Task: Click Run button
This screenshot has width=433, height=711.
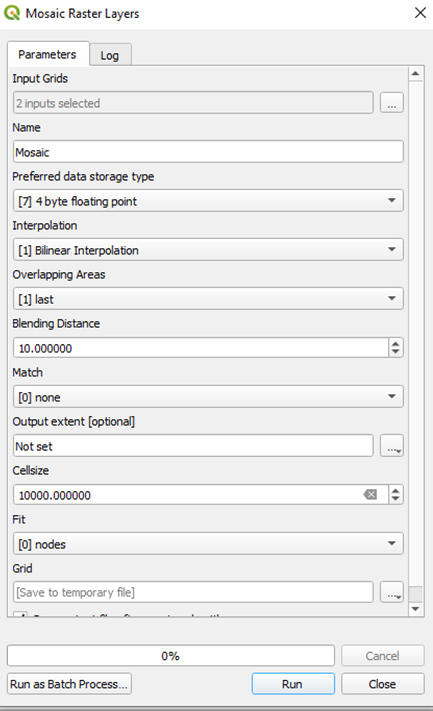Action: pyautogui.click(x=293, y=684)
